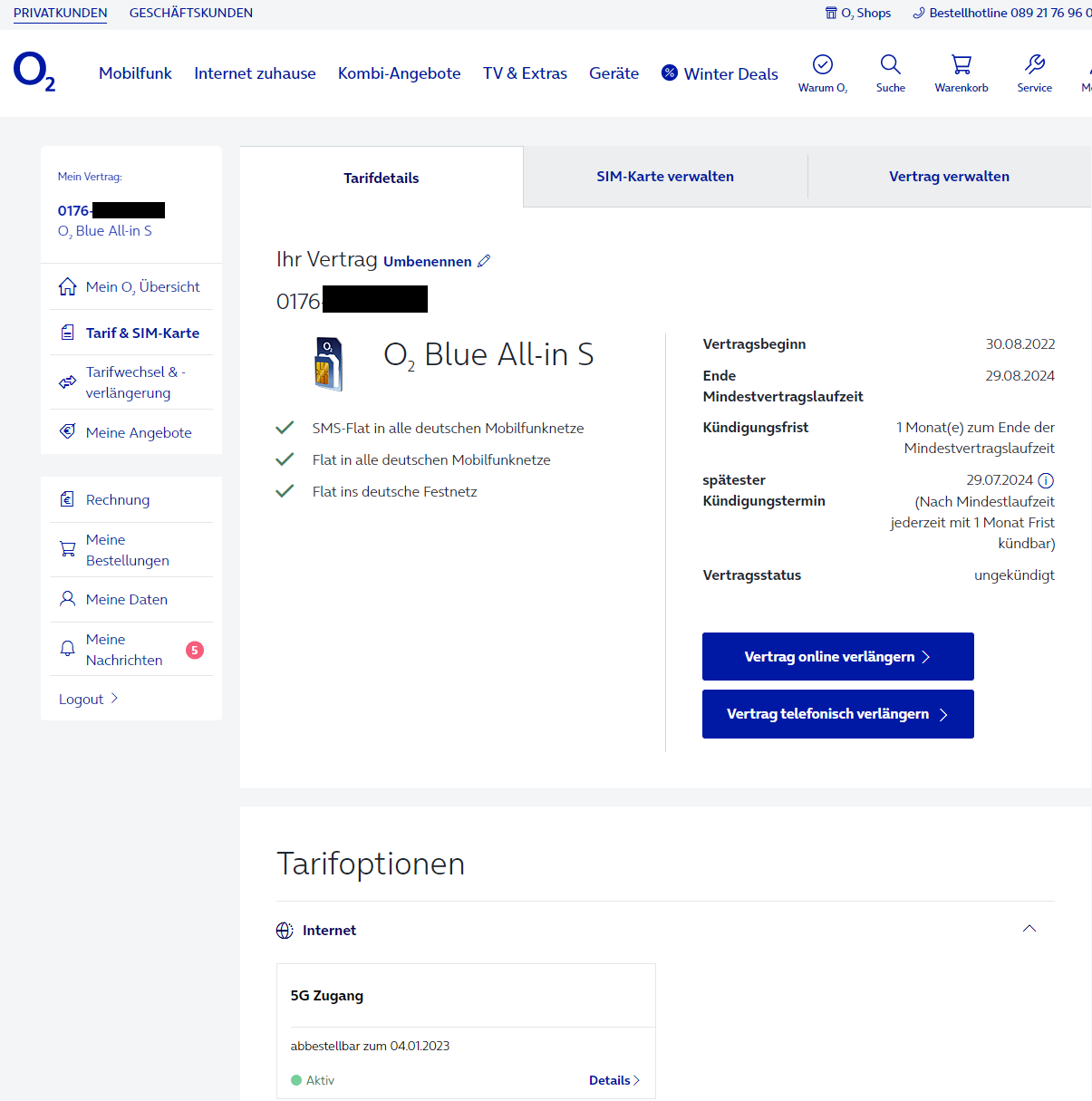Image resolution: width=1092 pixels, height=1101 pixels.
Task: Click the Aktiv status indicator
Action: [313, 1080]
